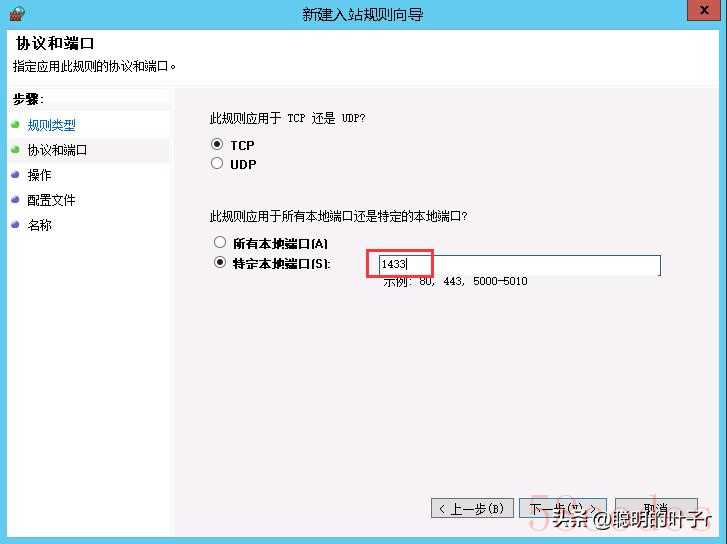The image size is (727, 544).
Task: Click purple bullet beside 操作 step
Action: tap(15, 175)
